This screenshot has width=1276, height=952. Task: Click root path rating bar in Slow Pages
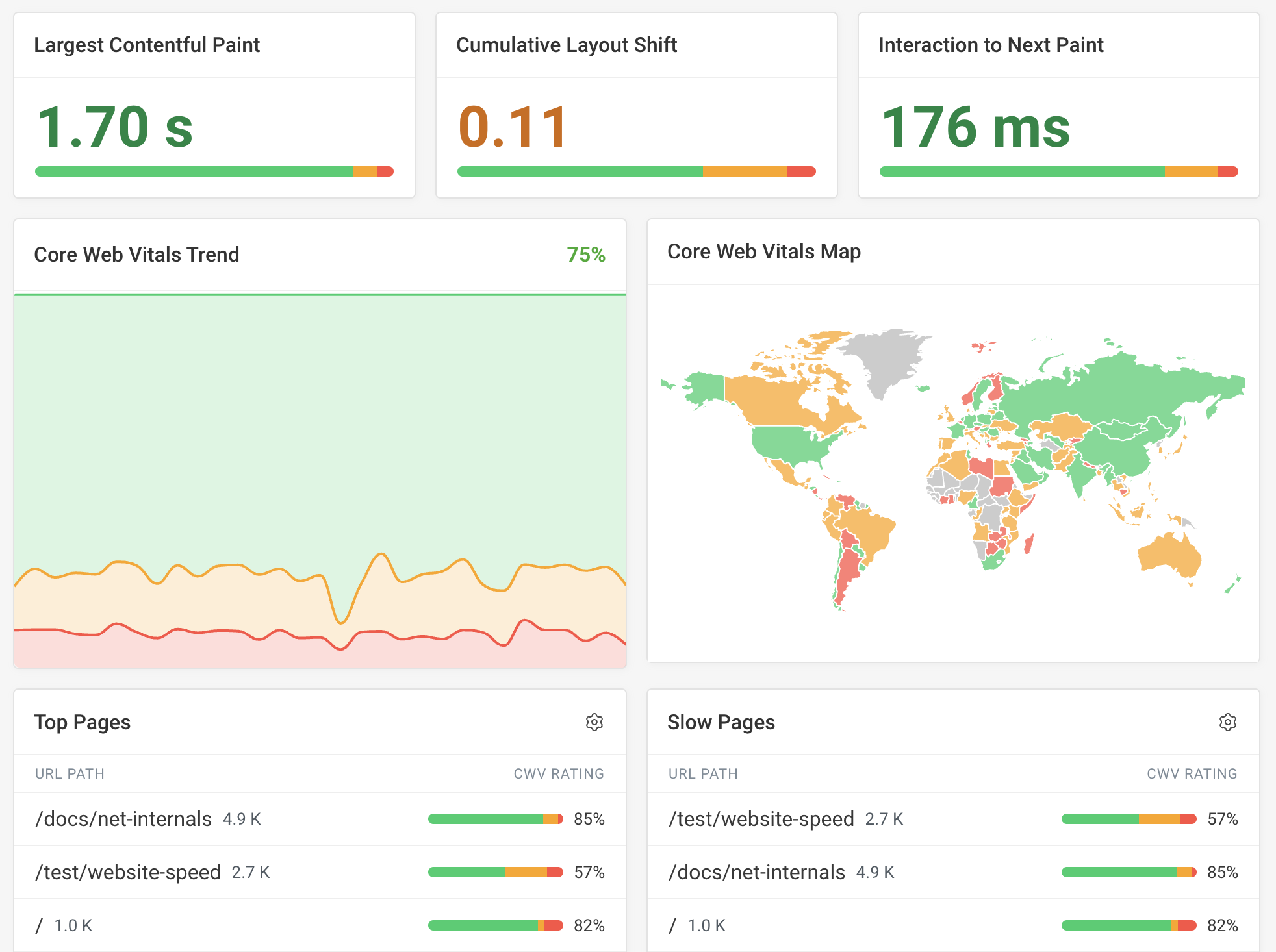tap(1129, 925)
